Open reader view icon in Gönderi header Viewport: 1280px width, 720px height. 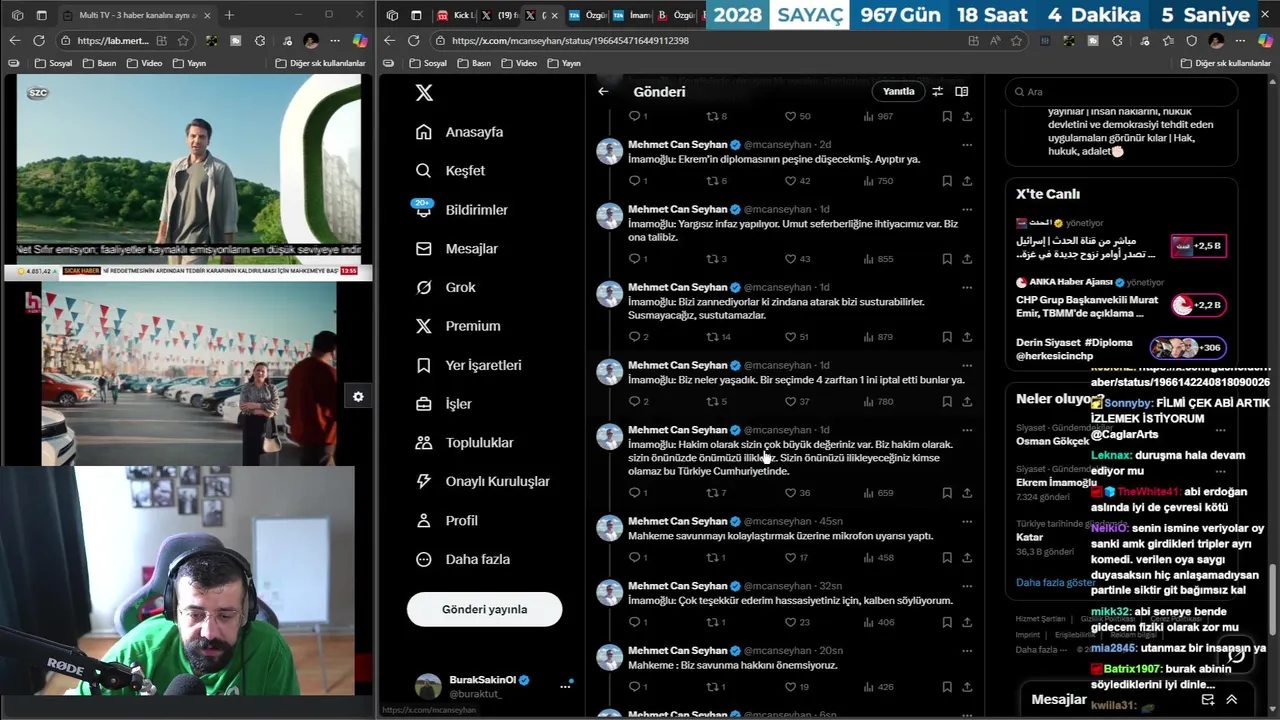pos(961,91)
